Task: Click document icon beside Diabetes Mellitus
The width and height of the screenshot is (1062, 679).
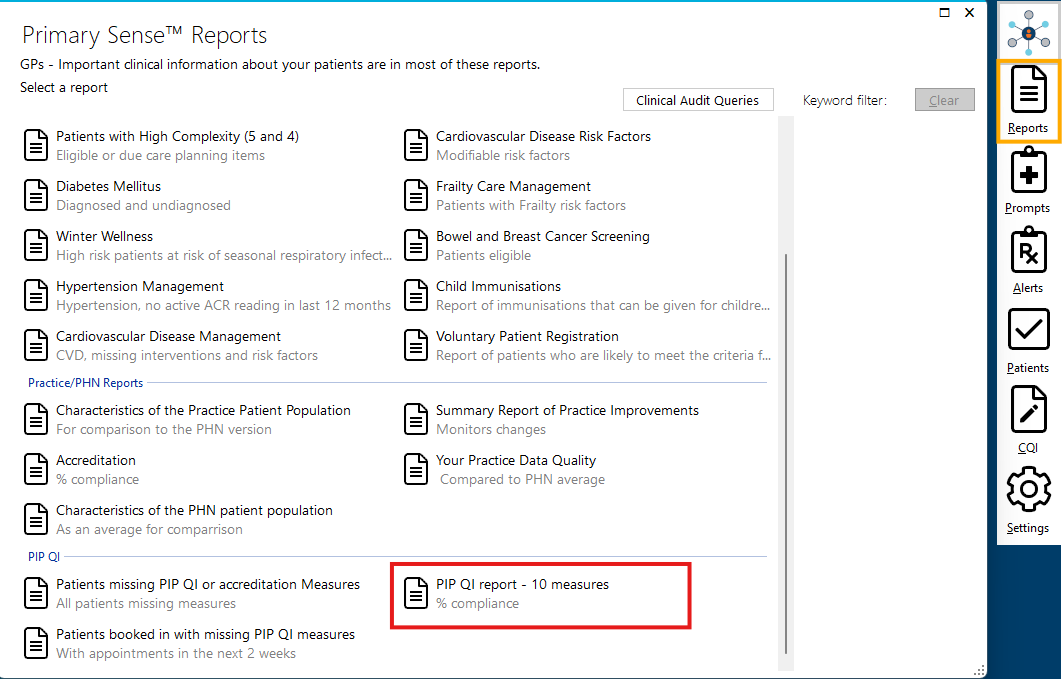Action: [36, 196]
